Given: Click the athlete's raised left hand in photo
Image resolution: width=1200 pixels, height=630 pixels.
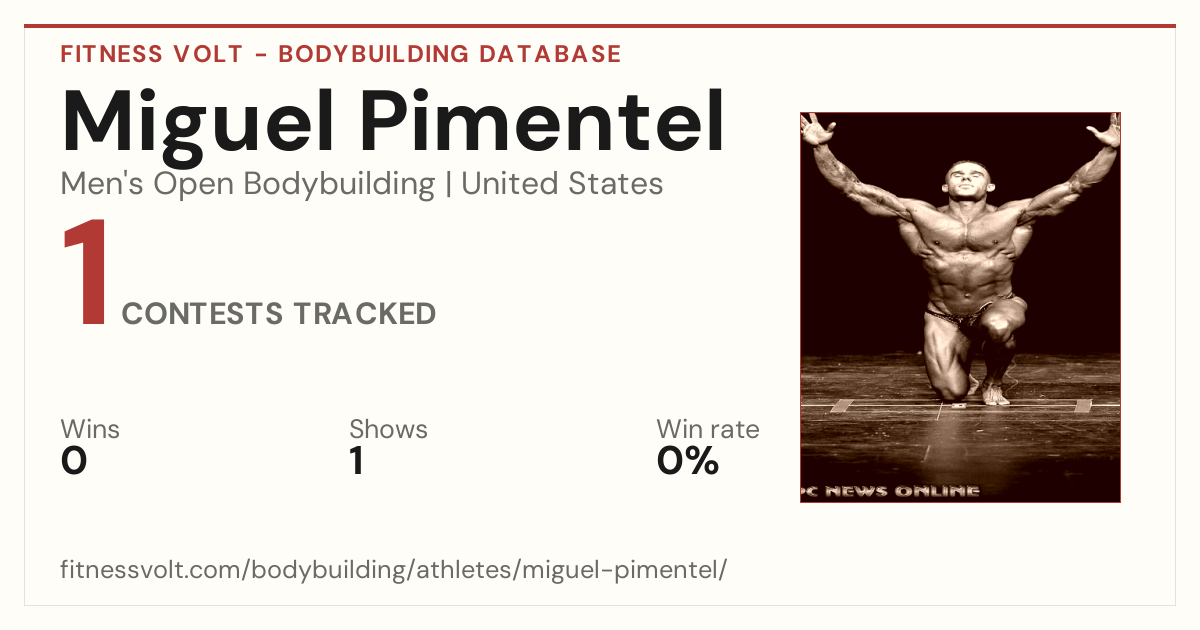Looking at the screenshot, I should coord(1106,130).
